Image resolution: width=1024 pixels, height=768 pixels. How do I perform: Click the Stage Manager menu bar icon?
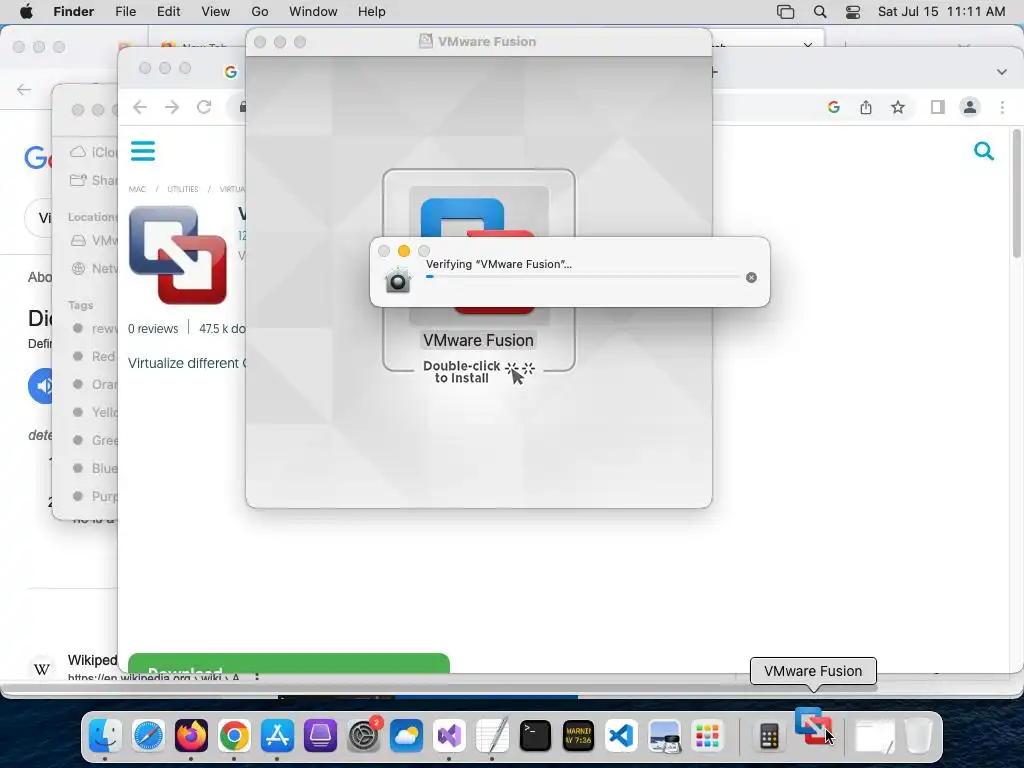click(786, 12)
